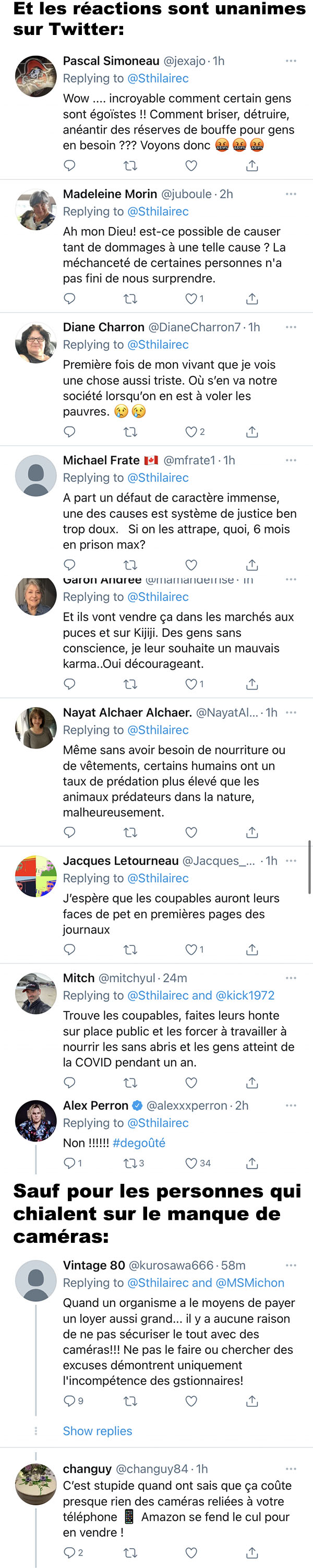Open @kick1972 mention in Mitch's tweet
Screen dimensions: 313x1568
pos(245,994)
